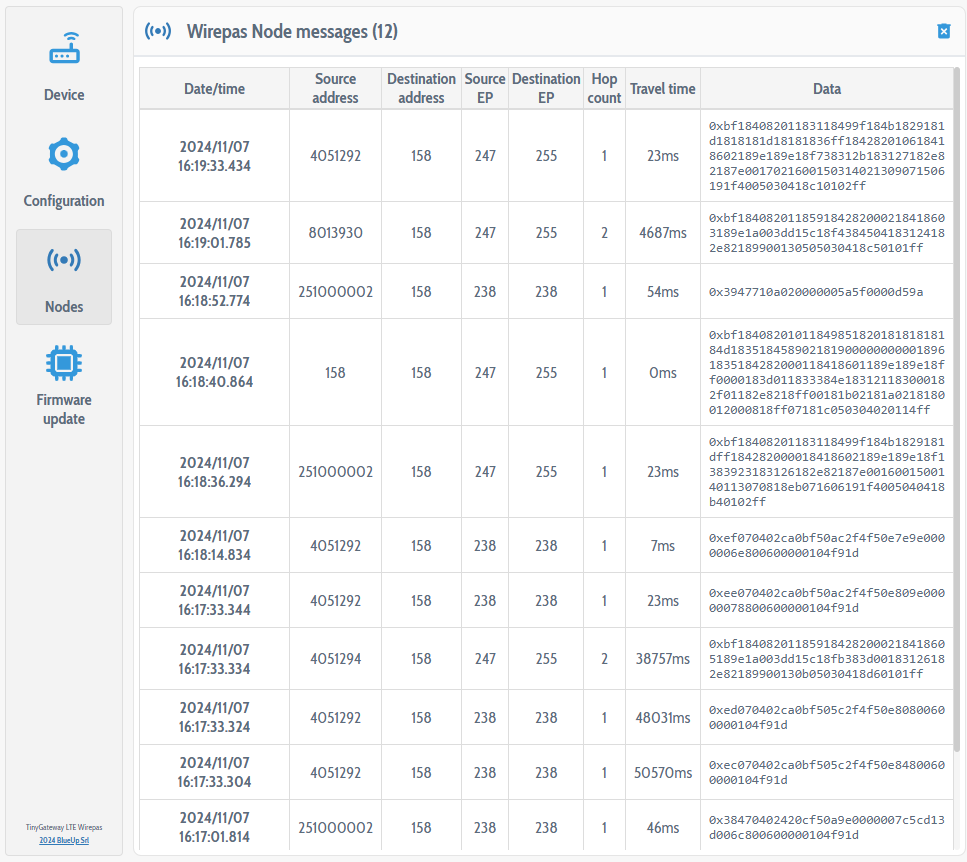967x862 pixels.
Task: Select the row timestamped 16:19:33.434
Action: [x=214, y=156]
